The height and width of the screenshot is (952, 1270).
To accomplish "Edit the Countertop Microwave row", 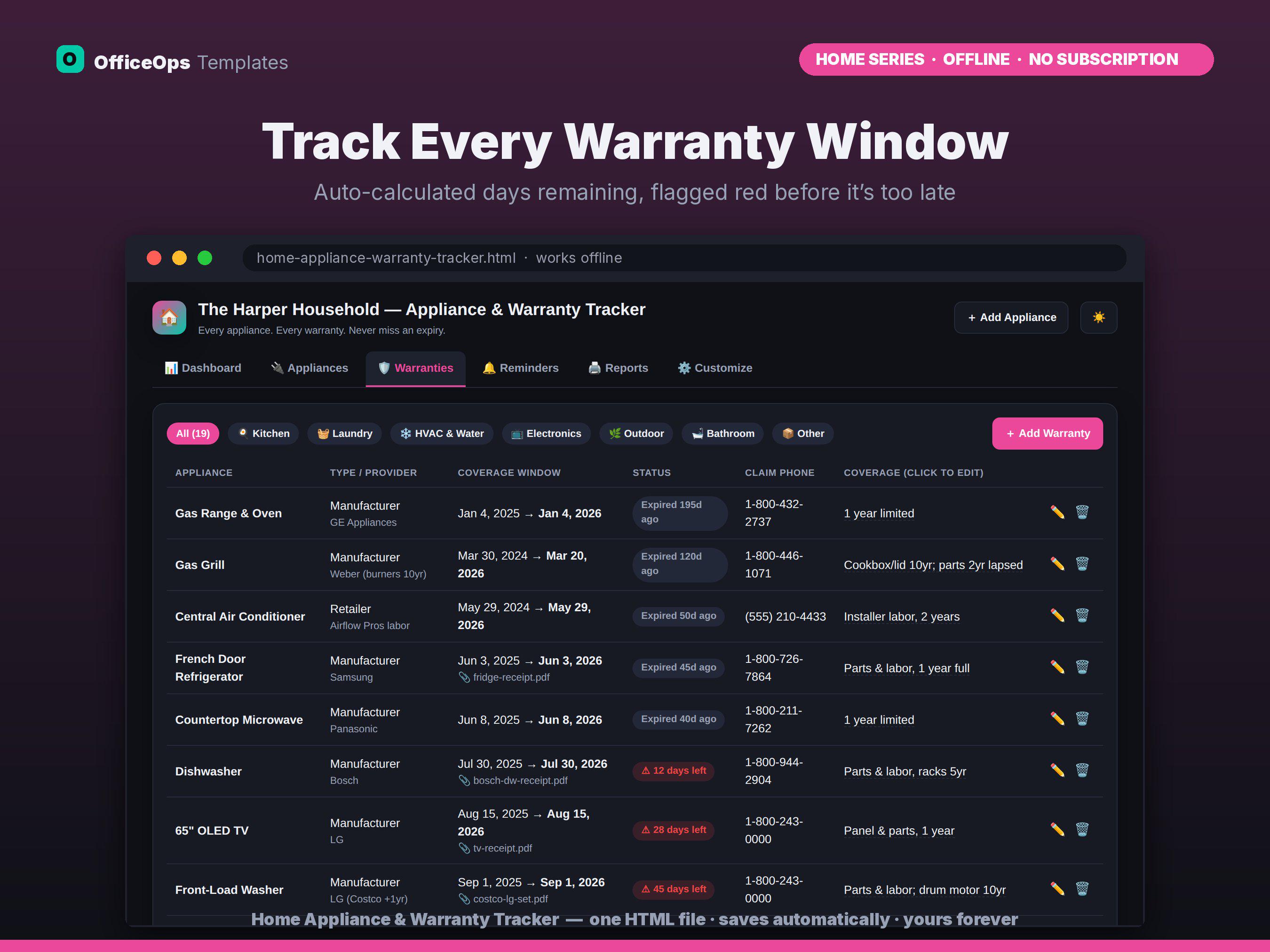I will click(x=1057, y=719).
